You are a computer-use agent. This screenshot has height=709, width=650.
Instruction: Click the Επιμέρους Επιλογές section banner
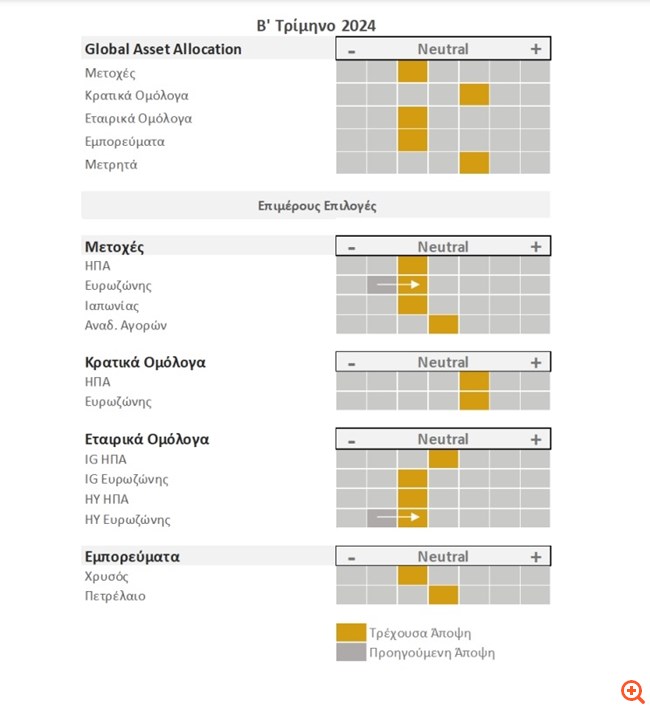[316, 205]
